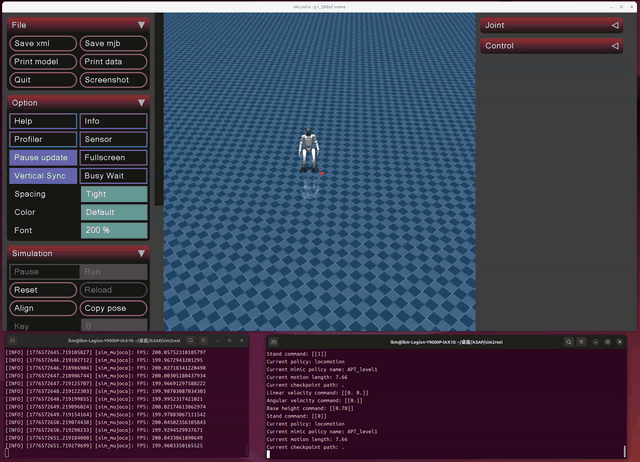Viewport: 640px width, 462px height.
Task: Collapse the File section
Action: 141,24
